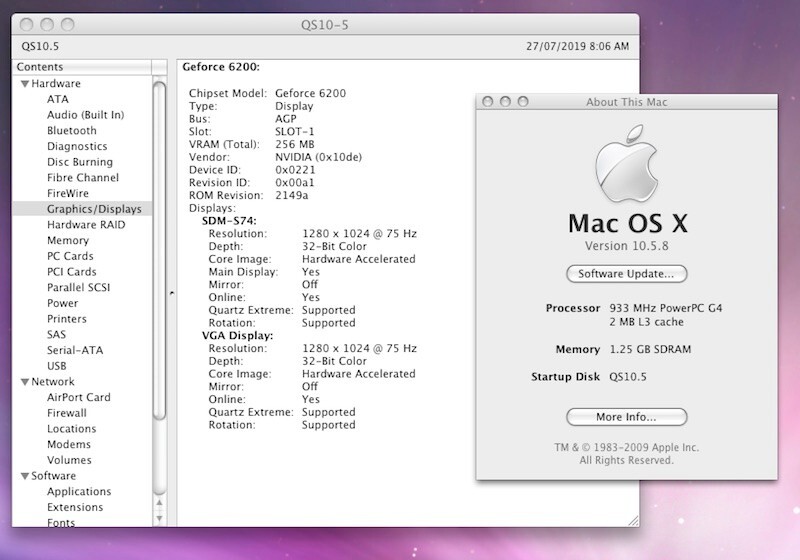Select FireWire in the Contents list
This screenshot has height=560, width=800.
[x=68, y=193]
